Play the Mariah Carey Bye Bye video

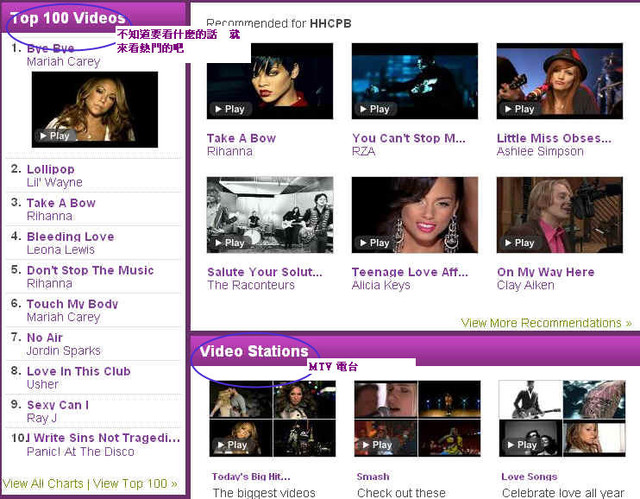click(55, 135)
